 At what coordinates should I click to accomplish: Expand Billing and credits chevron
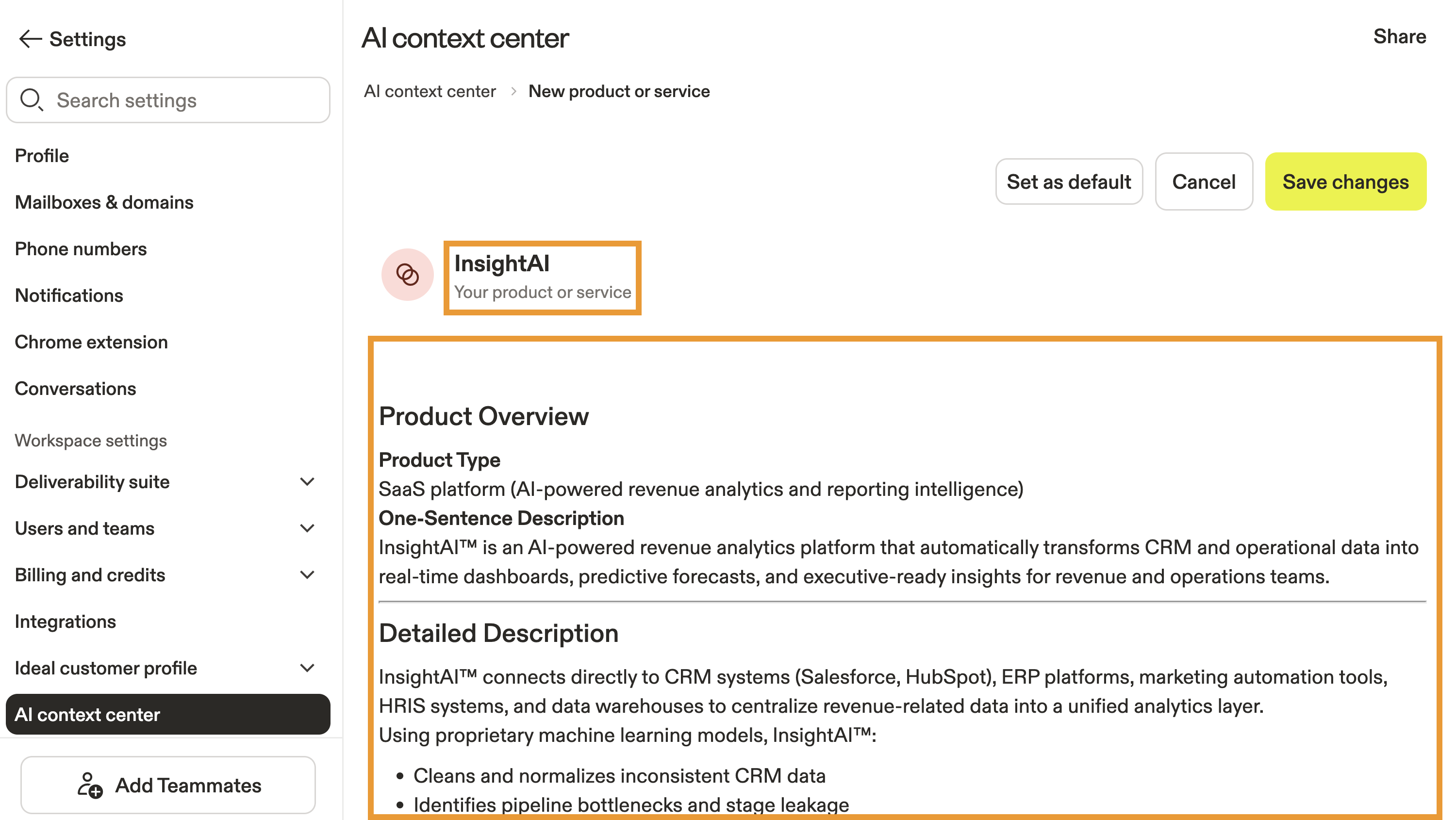tap(307, 575)
